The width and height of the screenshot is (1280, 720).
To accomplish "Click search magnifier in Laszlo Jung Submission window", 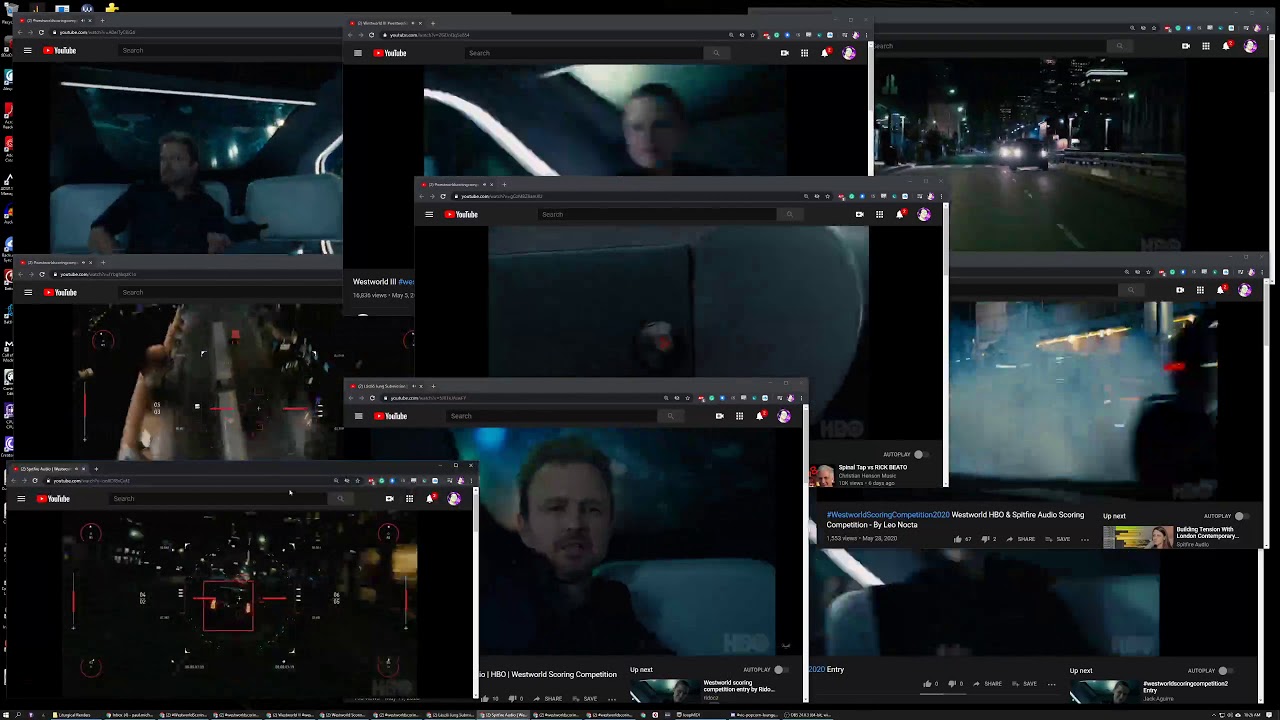I will [670, 416].
